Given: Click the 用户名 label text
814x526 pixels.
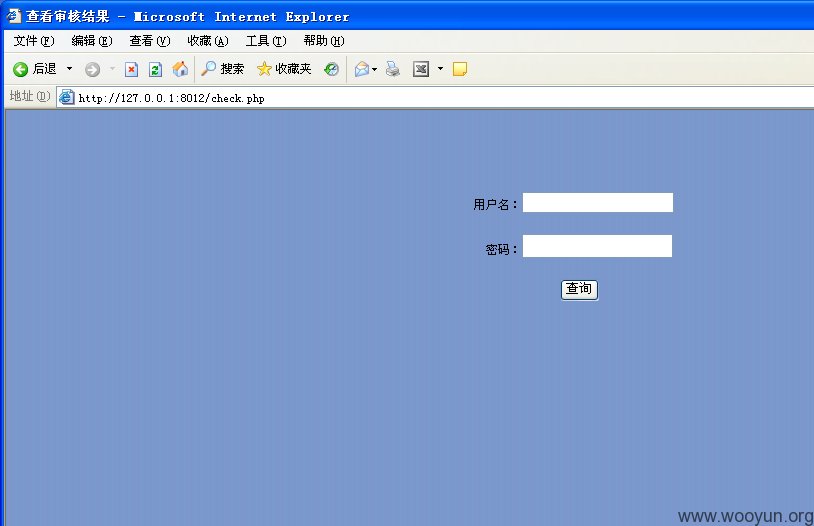Looking at the screenshot, I should click(x=495, y=205).
